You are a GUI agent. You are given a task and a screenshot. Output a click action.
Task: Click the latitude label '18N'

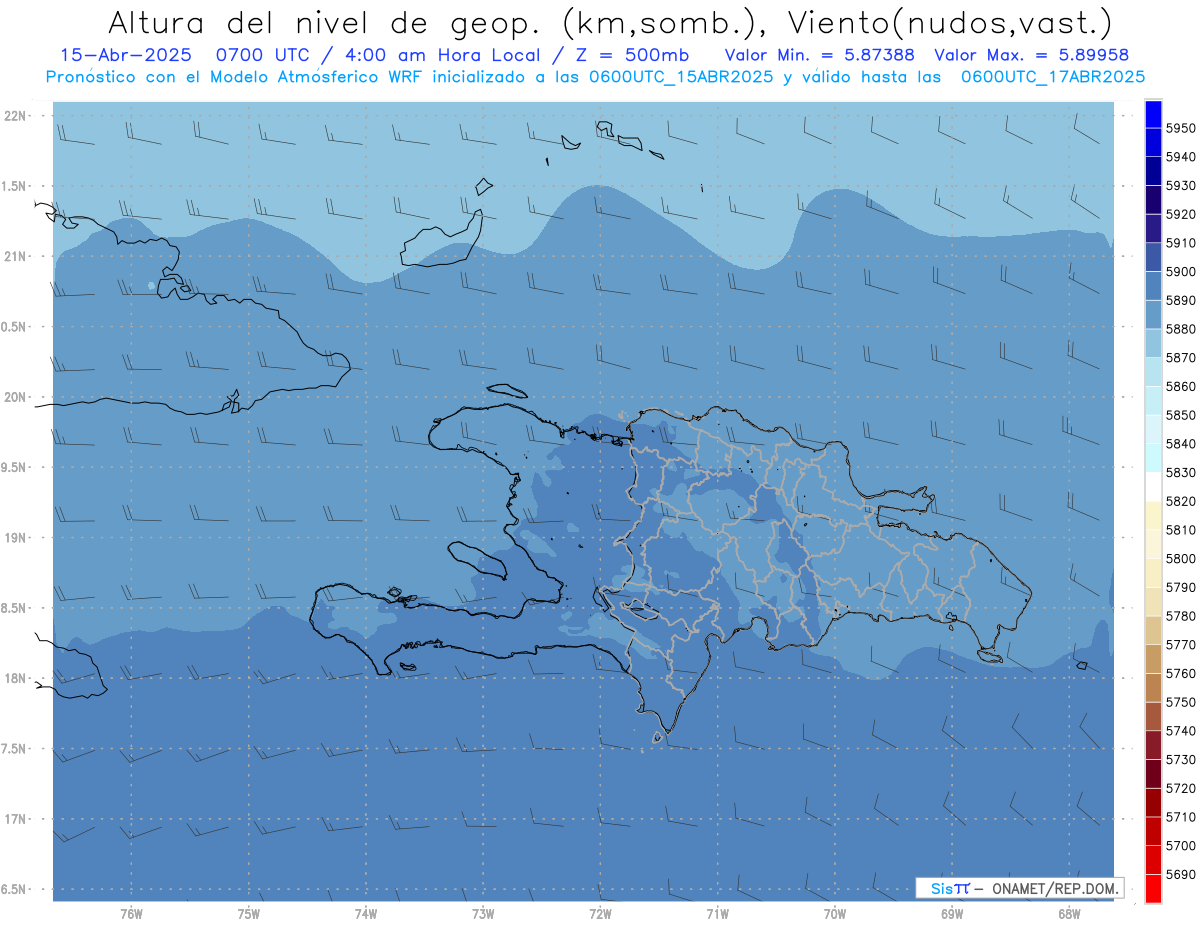click(x=15, y=678)
